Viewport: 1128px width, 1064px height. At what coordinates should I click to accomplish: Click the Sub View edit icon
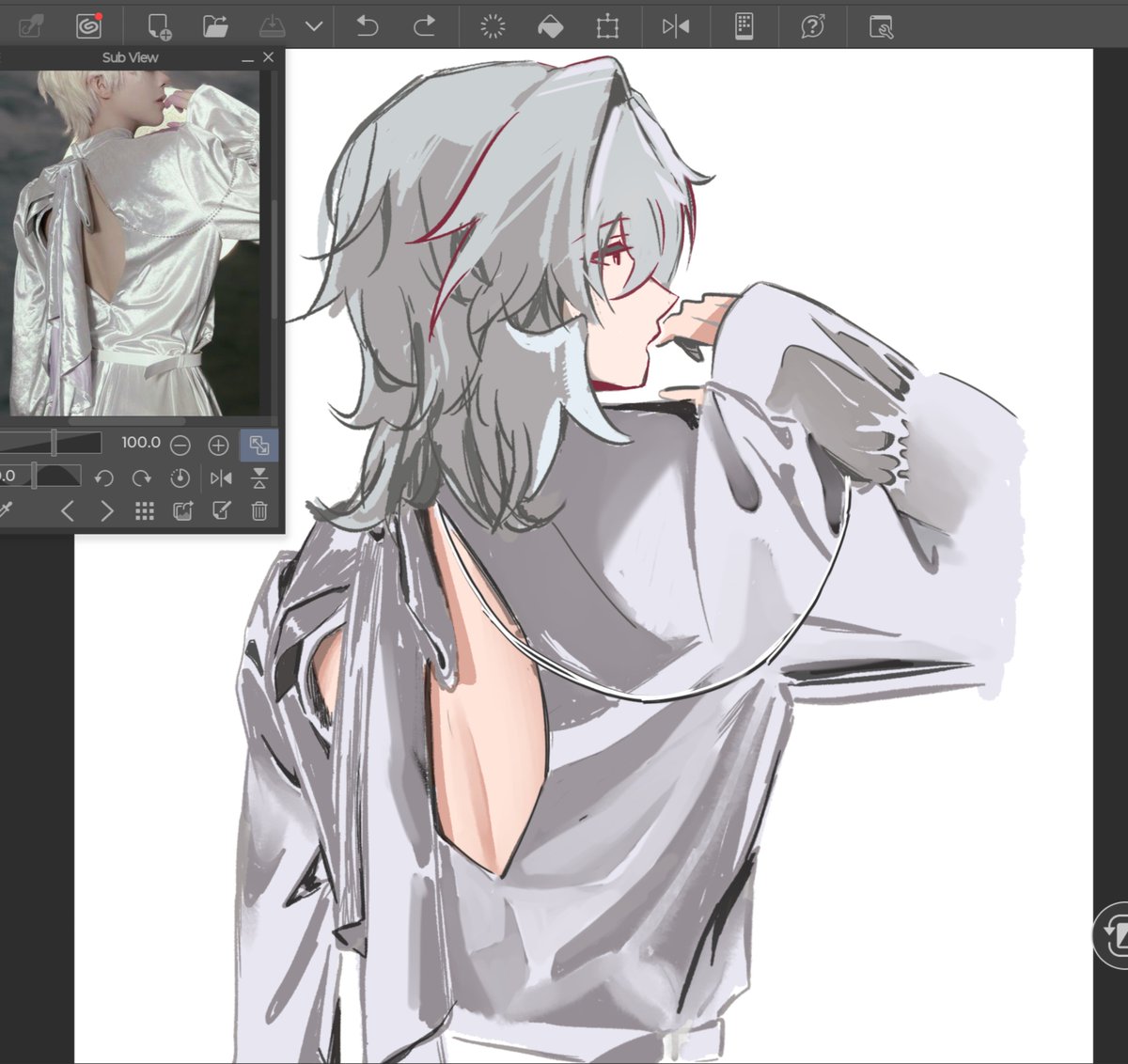[x=221, y=510]
